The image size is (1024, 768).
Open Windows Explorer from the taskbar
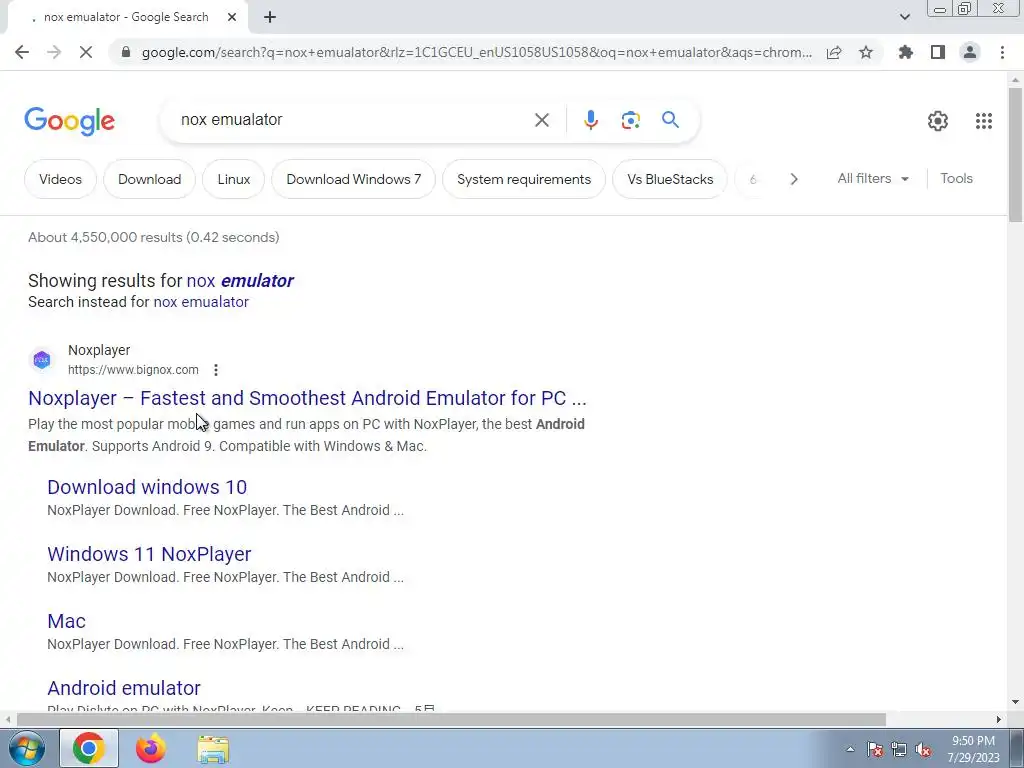pyautogui.click(x=213, y=749)
